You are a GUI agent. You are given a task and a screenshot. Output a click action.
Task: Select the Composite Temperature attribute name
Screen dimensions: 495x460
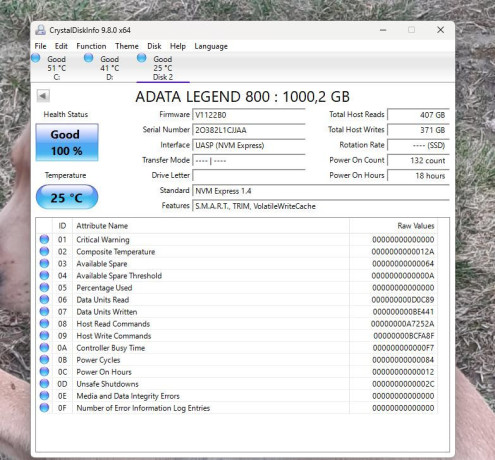tap(116, 252)
